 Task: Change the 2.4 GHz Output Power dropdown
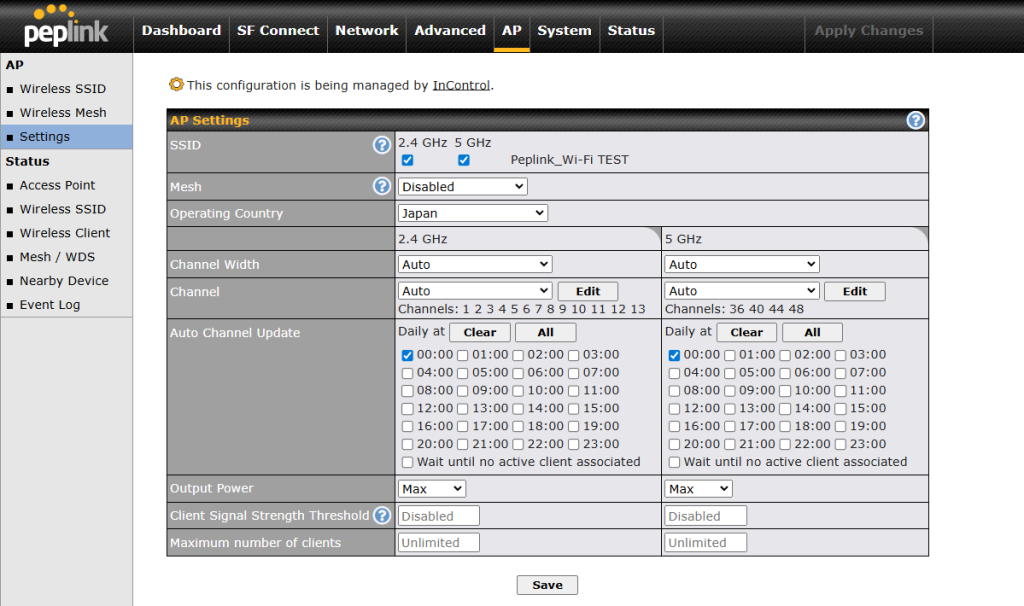pos(432,489)
